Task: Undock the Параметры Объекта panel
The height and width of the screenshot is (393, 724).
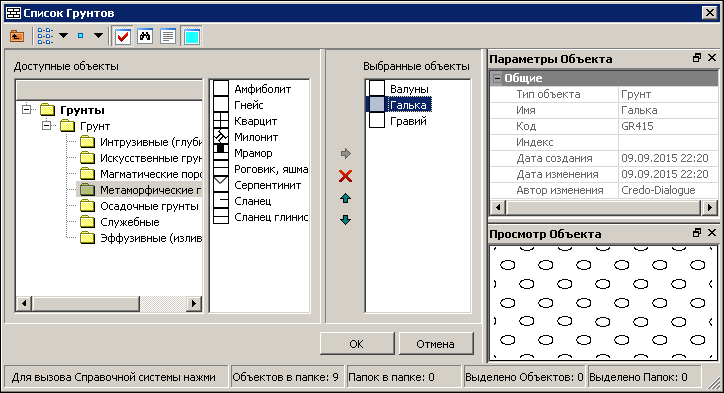Action: pyautogui.click(x=697, y=58)
